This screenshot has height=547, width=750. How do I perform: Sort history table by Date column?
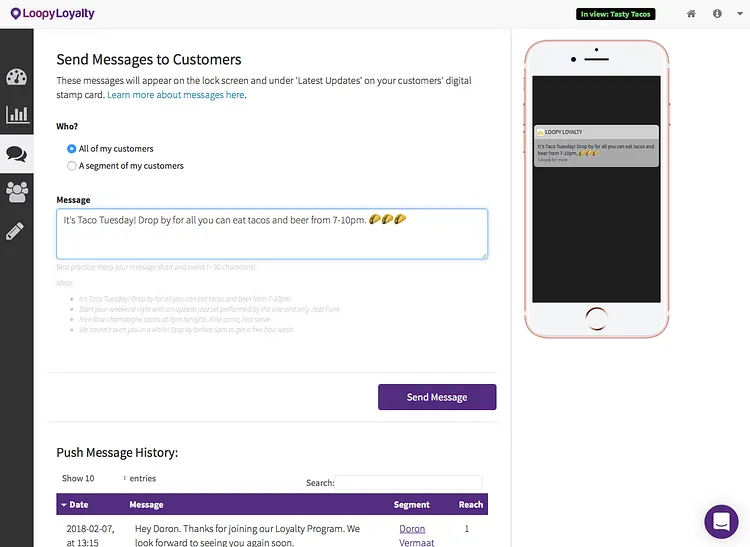tap(75, 504)
